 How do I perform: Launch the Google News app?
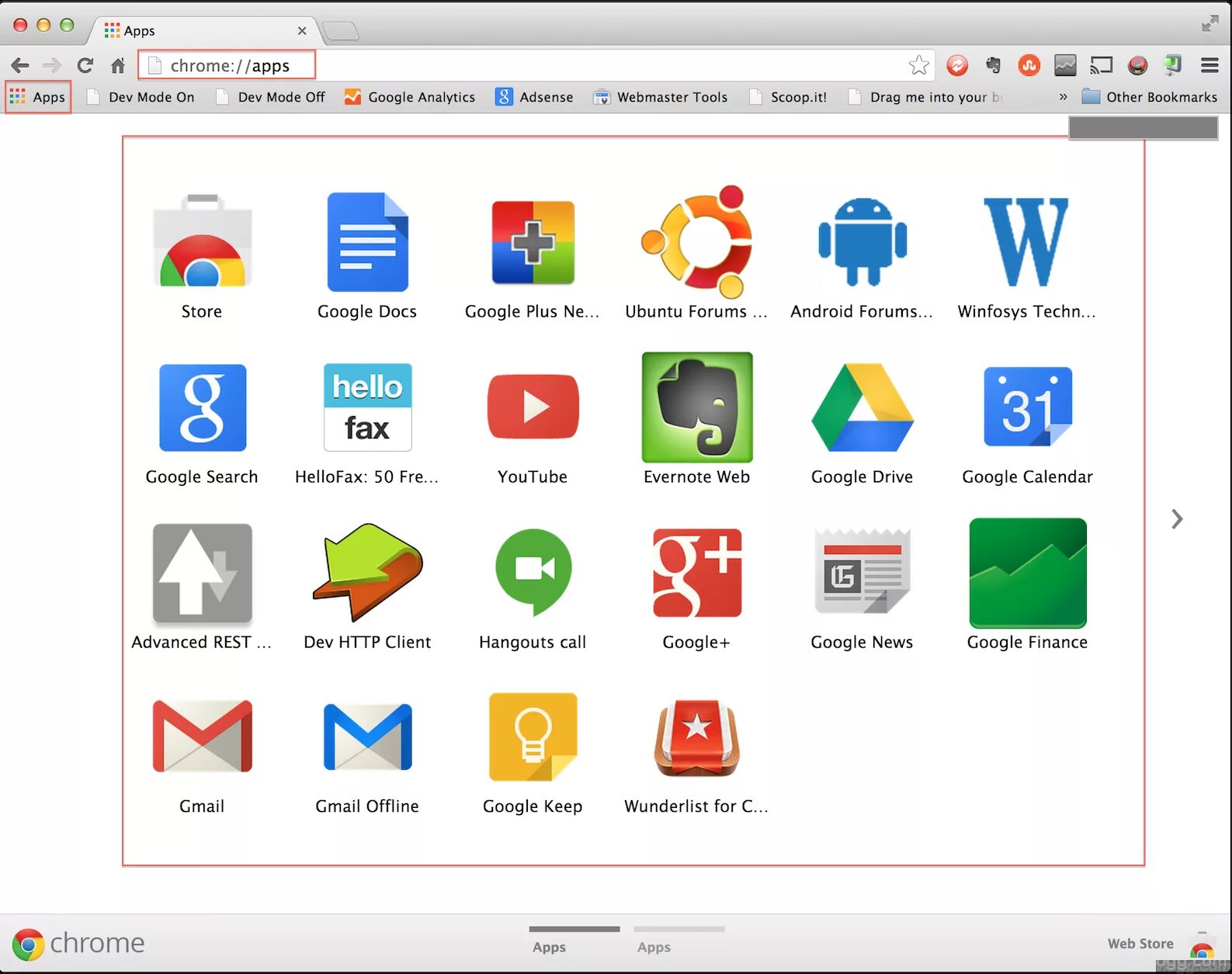[x=862, y=573]
